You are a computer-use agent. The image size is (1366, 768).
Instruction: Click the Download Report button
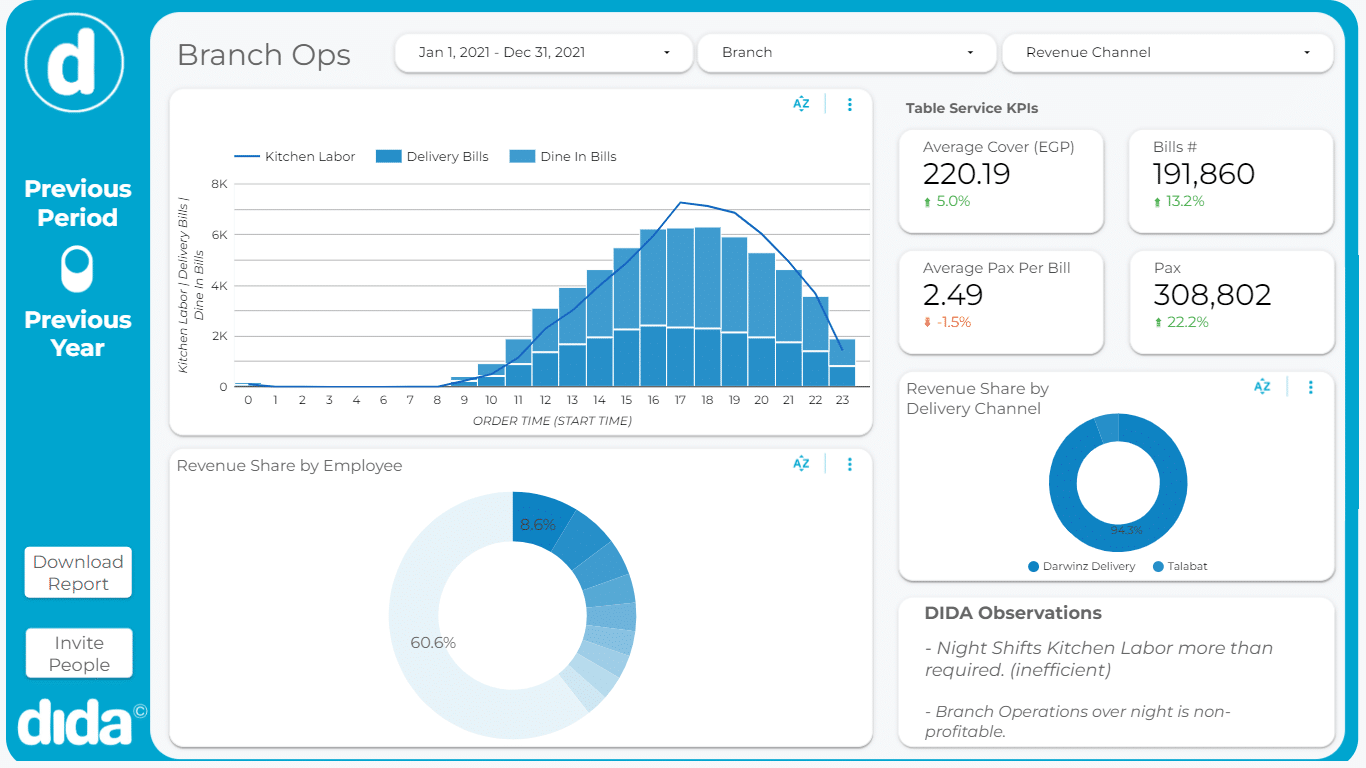tap(78, 573)
